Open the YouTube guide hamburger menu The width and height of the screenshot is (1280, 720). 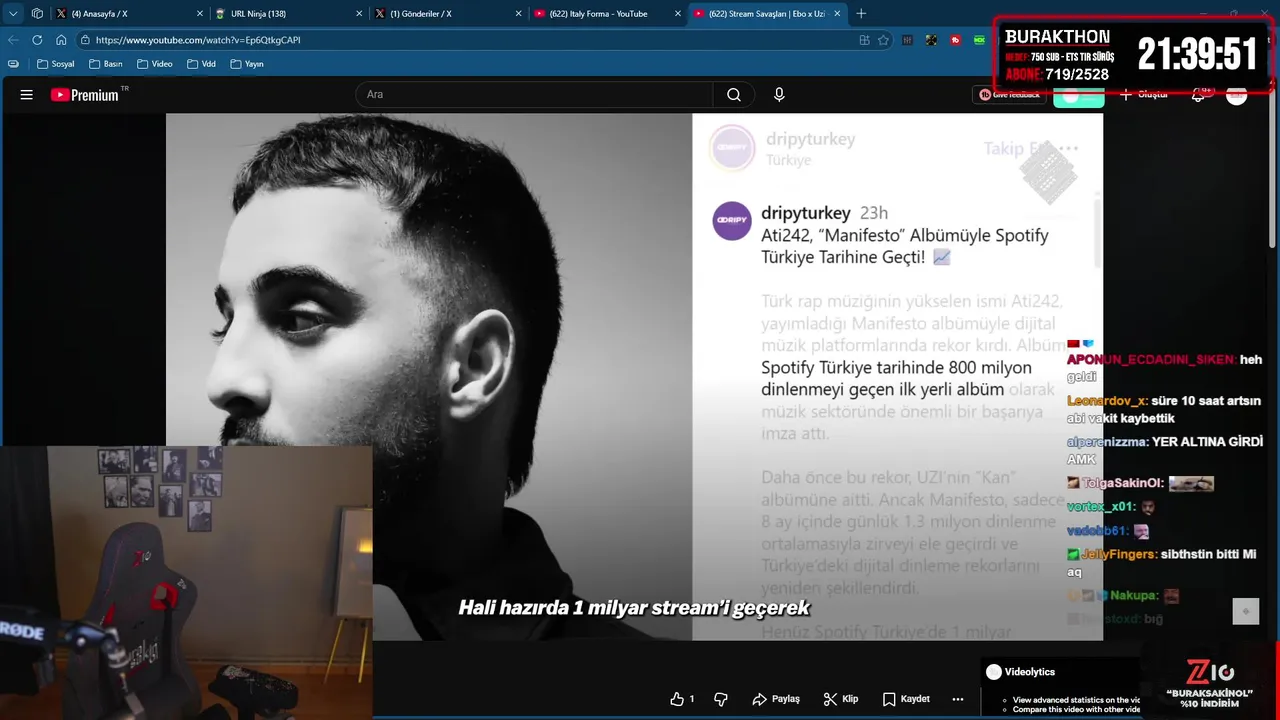(x=27, y=95)
